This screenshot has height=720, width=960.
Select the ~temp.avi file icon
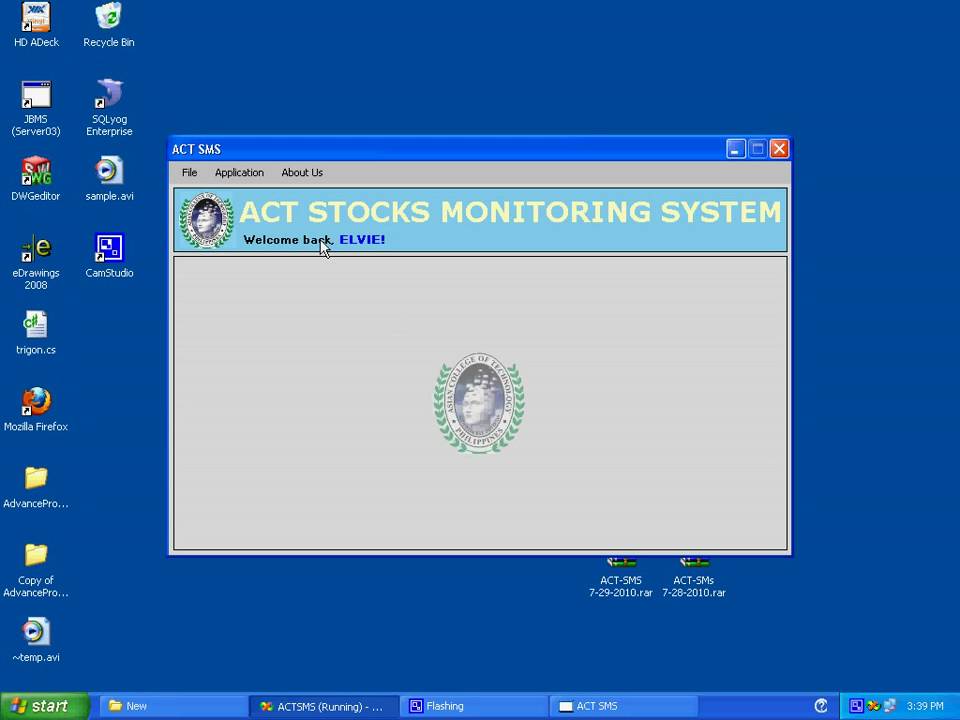click(36, 640)
